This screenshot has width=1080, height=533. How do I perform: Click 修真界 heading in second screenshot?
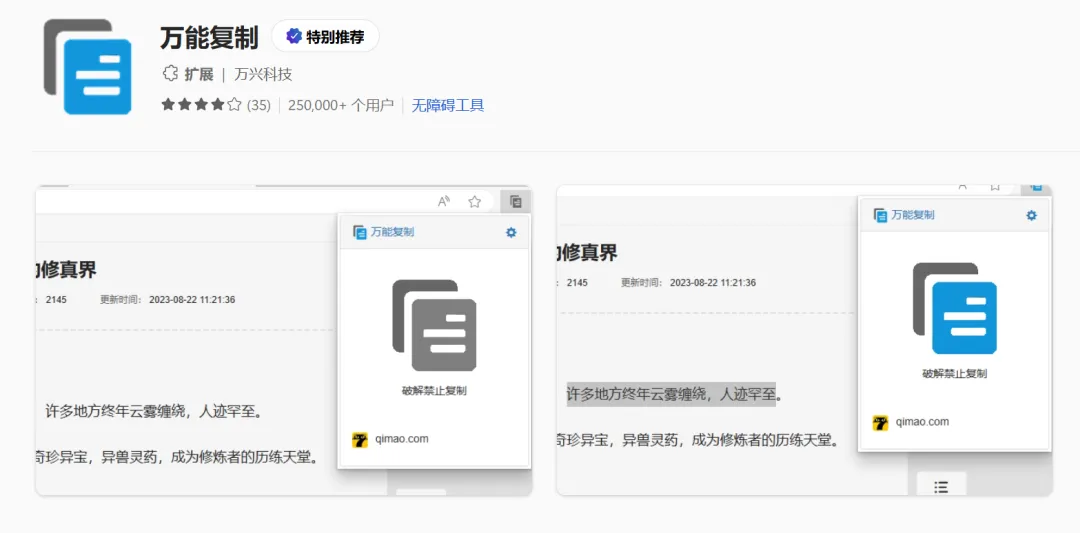(587, 253)
